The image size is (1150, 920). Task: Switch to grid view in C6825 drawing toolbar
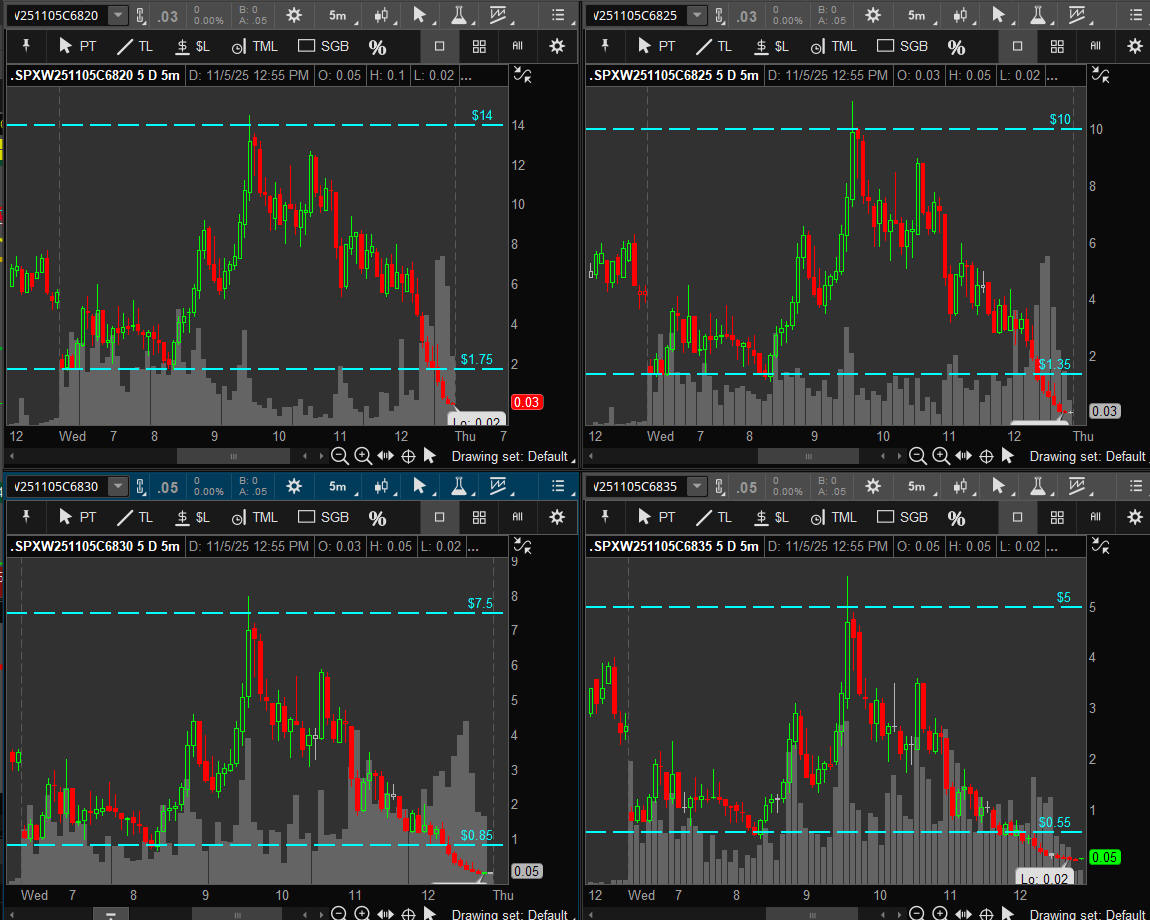point(1057,46)
